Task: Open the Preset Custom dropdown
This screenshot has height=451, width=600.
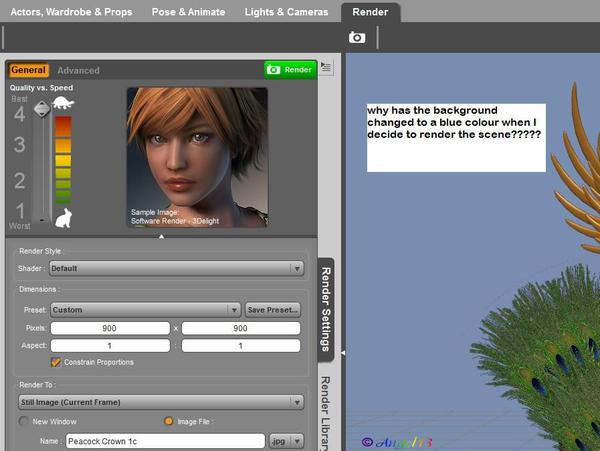Action: coord(145,310)
